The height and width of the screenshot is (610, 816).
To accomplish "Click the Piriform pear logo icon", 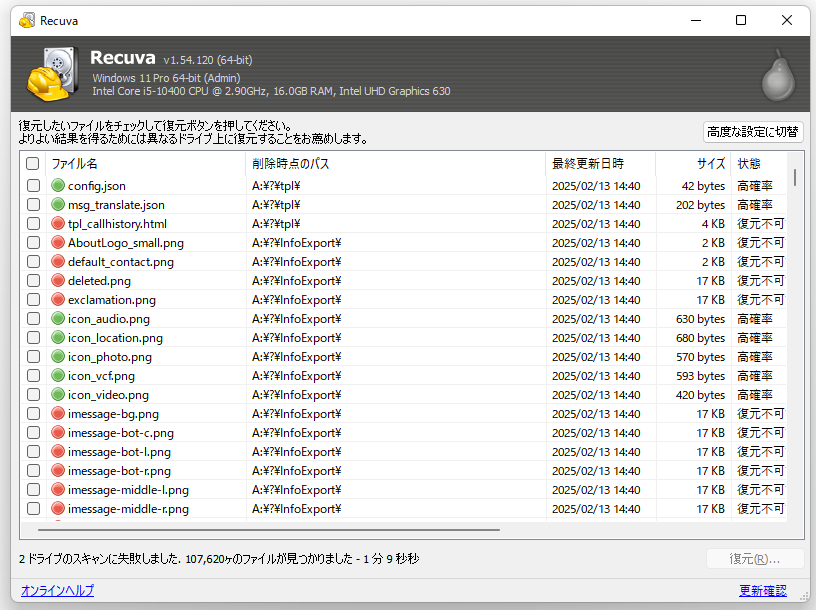I will [x=777, y=76].
